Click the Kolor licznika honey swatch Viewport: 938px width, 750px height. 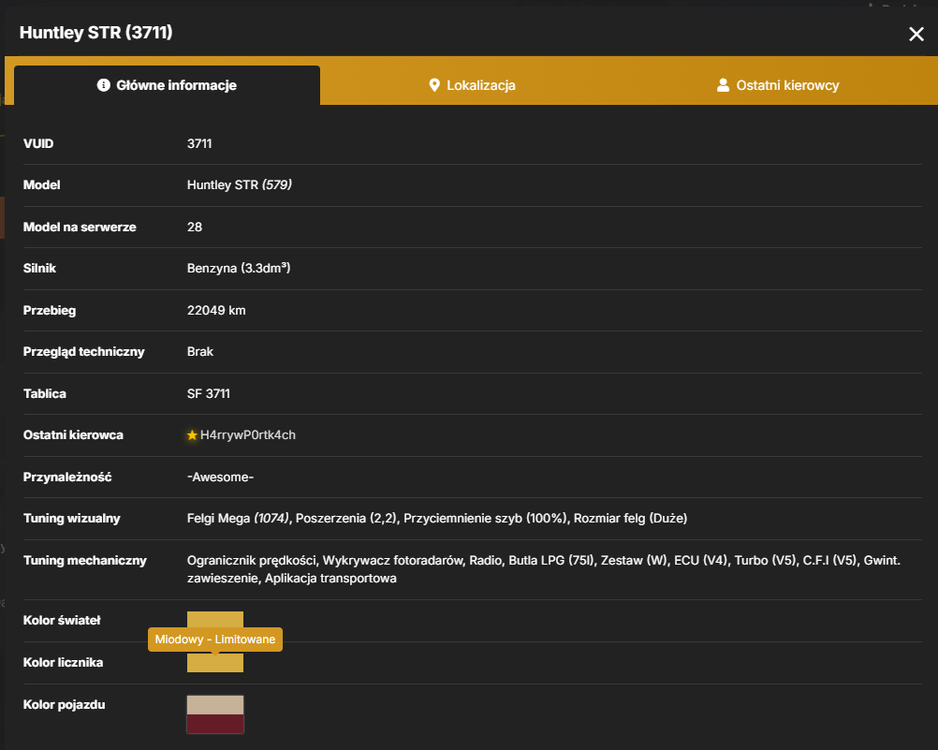215,663
